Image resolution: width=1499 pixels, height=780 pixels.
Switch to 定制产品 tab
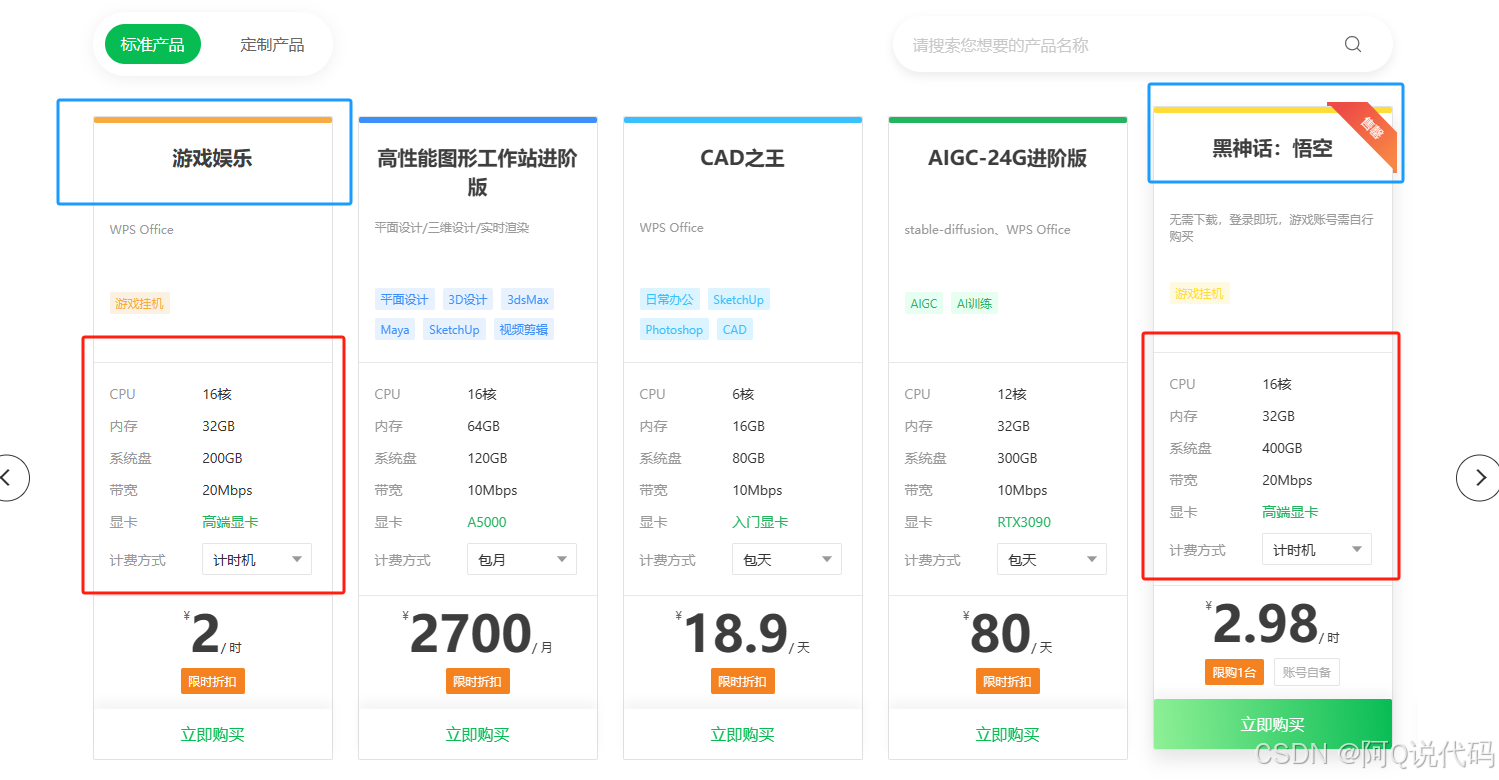272,44
